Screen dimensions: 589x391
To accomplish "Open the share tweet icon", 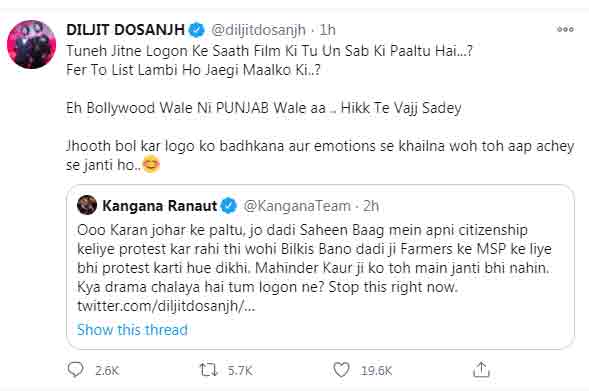I will click(x=481, y=370).
